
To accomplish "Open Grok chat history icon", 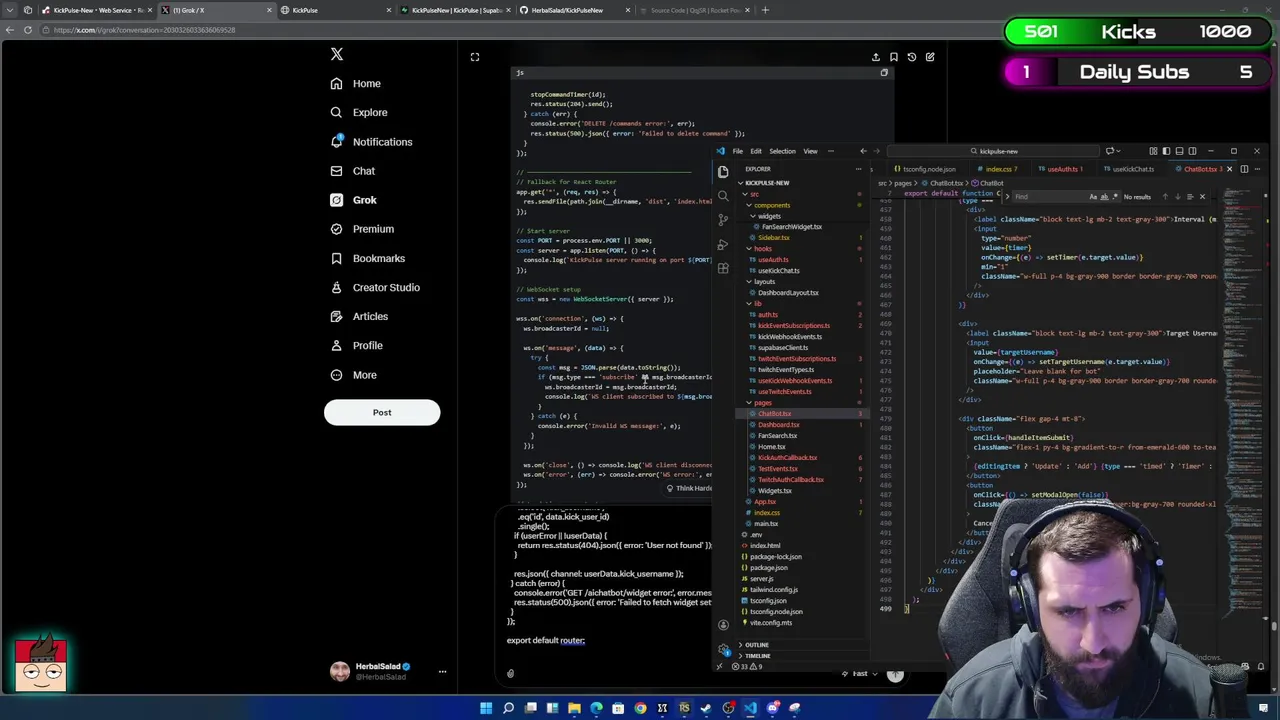I will point(912,57).
